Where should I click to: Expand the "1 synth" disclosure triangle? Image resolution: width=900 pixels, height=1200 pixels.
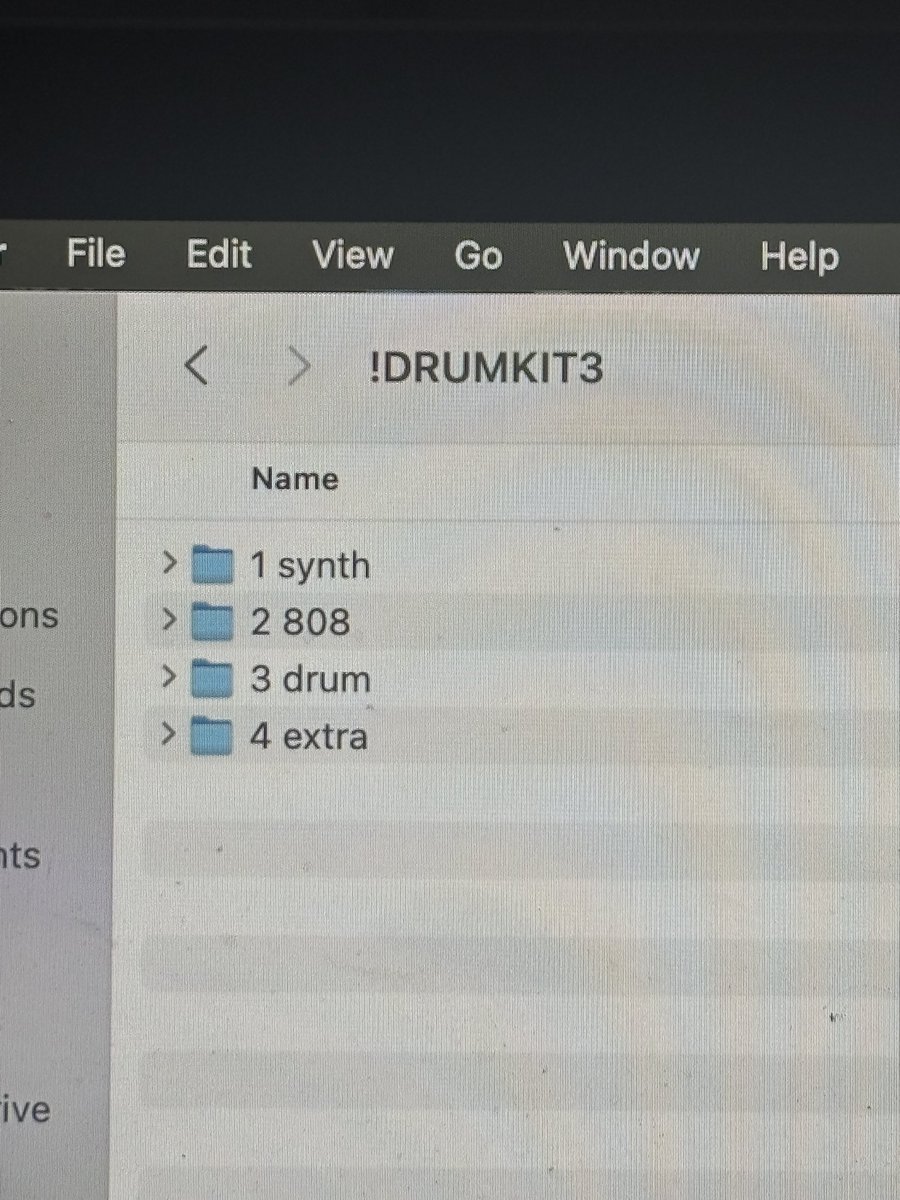pyautogui.click(x=170, y=564)
